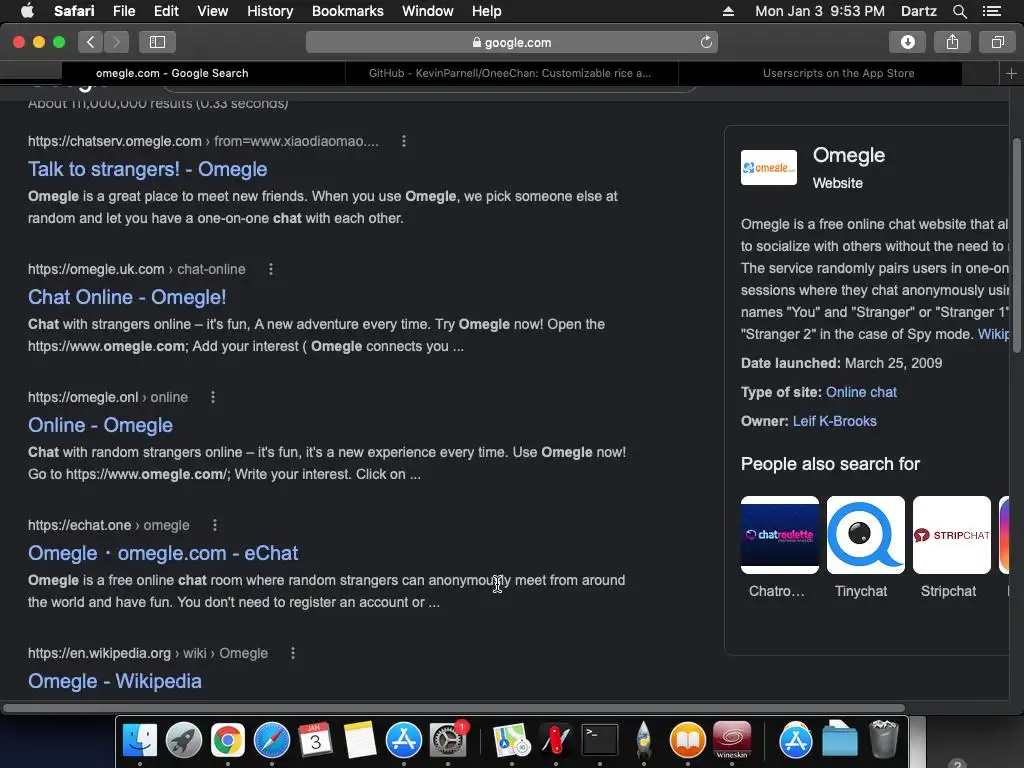Open options for omegle.uk.com result
The width and height of the screenshot is (1024, 768).
click(x=270, y=269)
